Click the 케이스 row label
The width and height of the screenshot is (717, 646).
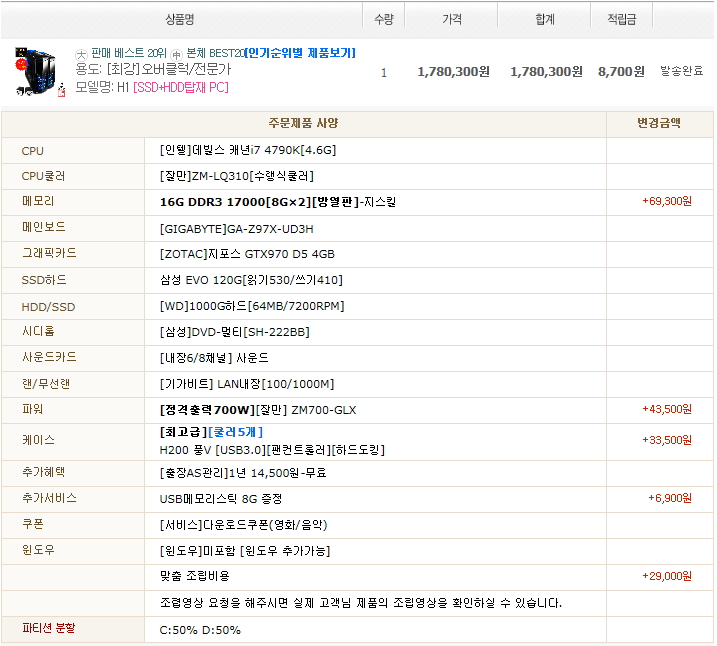tap(38, 440)
